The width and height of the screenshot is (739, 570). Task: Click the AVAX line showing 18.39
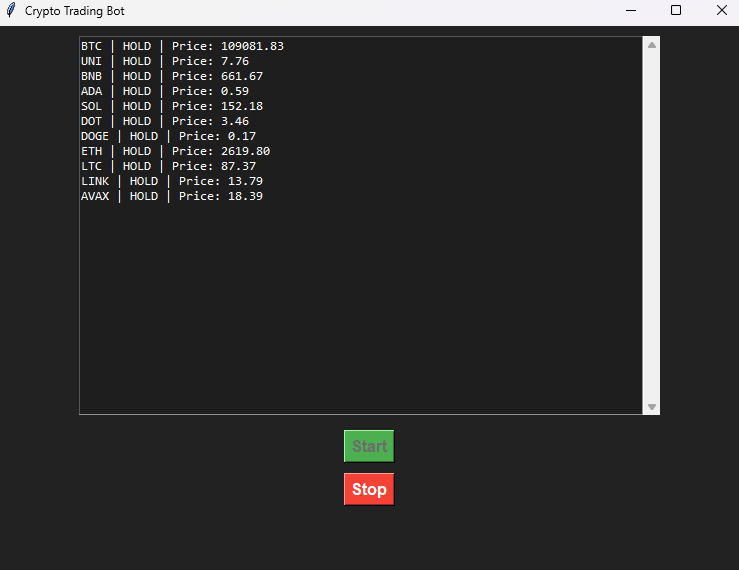coord(172,197)
